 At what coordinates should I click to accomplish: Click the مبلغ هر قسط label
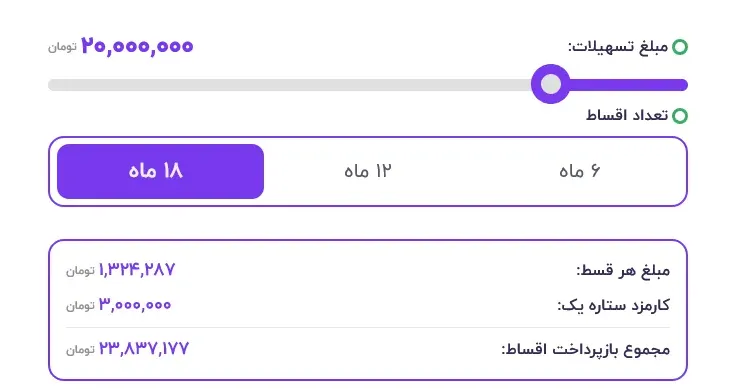[623, 270]
